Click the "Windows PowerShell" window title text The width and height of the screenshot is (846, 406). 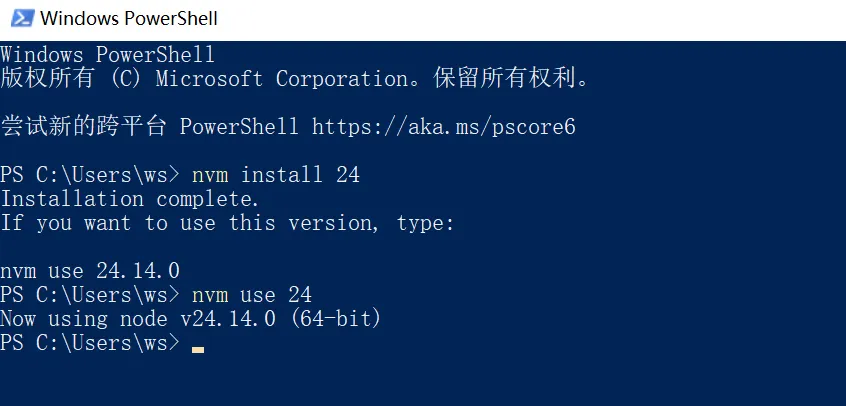(129, 18)
